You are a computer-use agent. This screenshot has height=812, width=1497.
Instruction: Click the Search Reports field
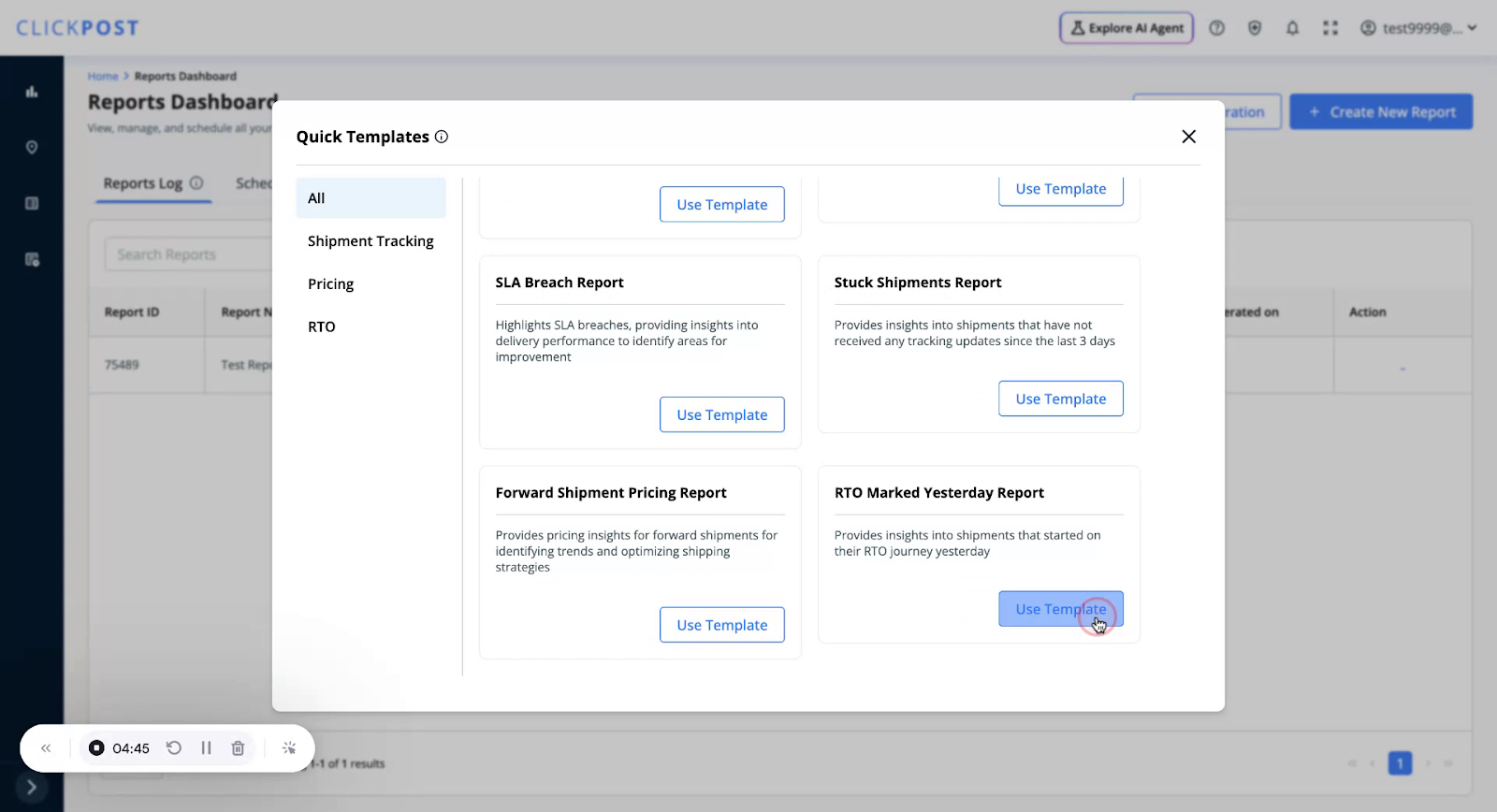pyautogui.click(x=189, y=254)
